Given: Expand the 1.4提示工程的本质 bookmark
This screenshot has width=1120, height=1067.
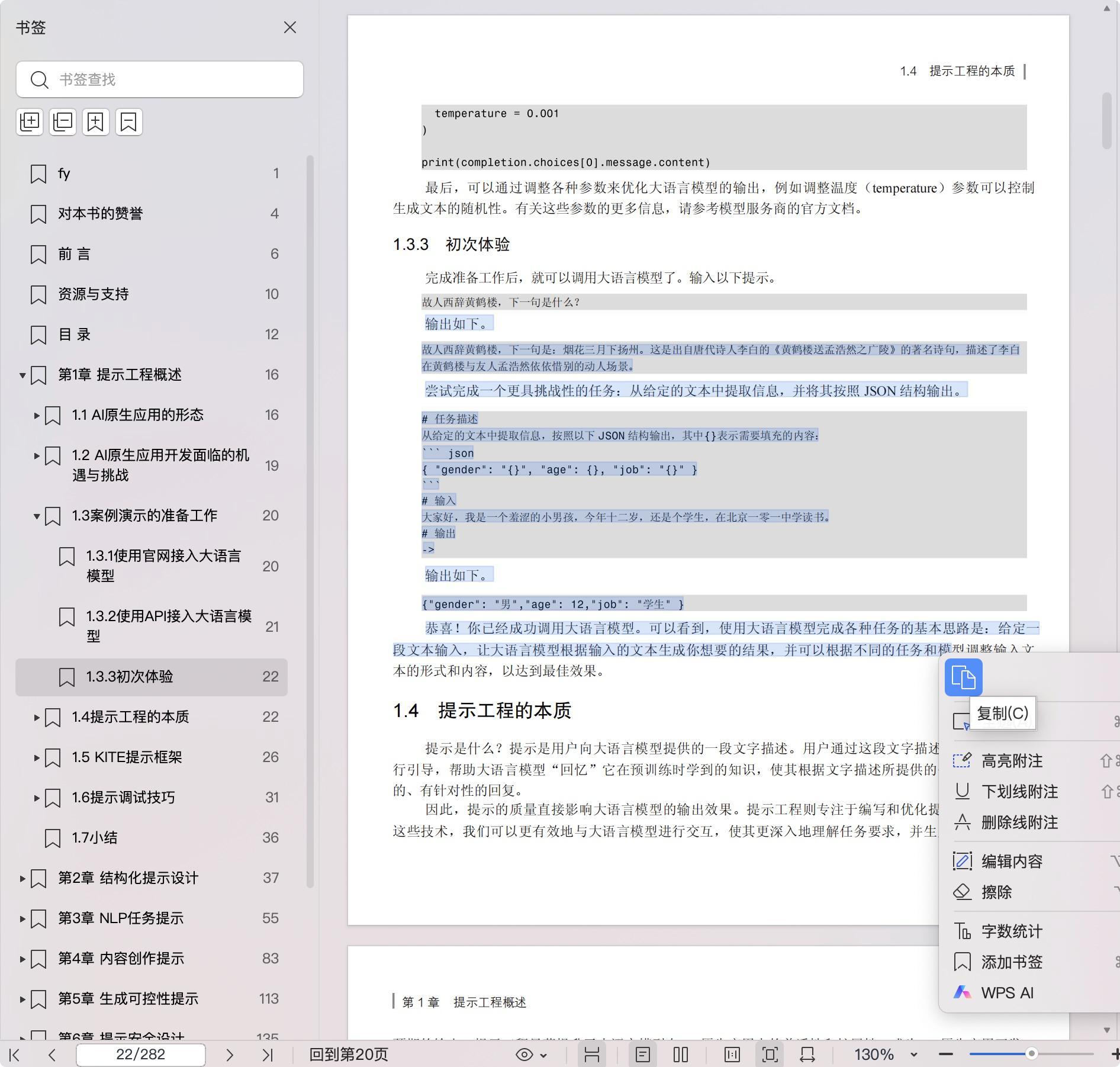Looking at the screenshot, I should pyautogui.click(x=37, y=717).
